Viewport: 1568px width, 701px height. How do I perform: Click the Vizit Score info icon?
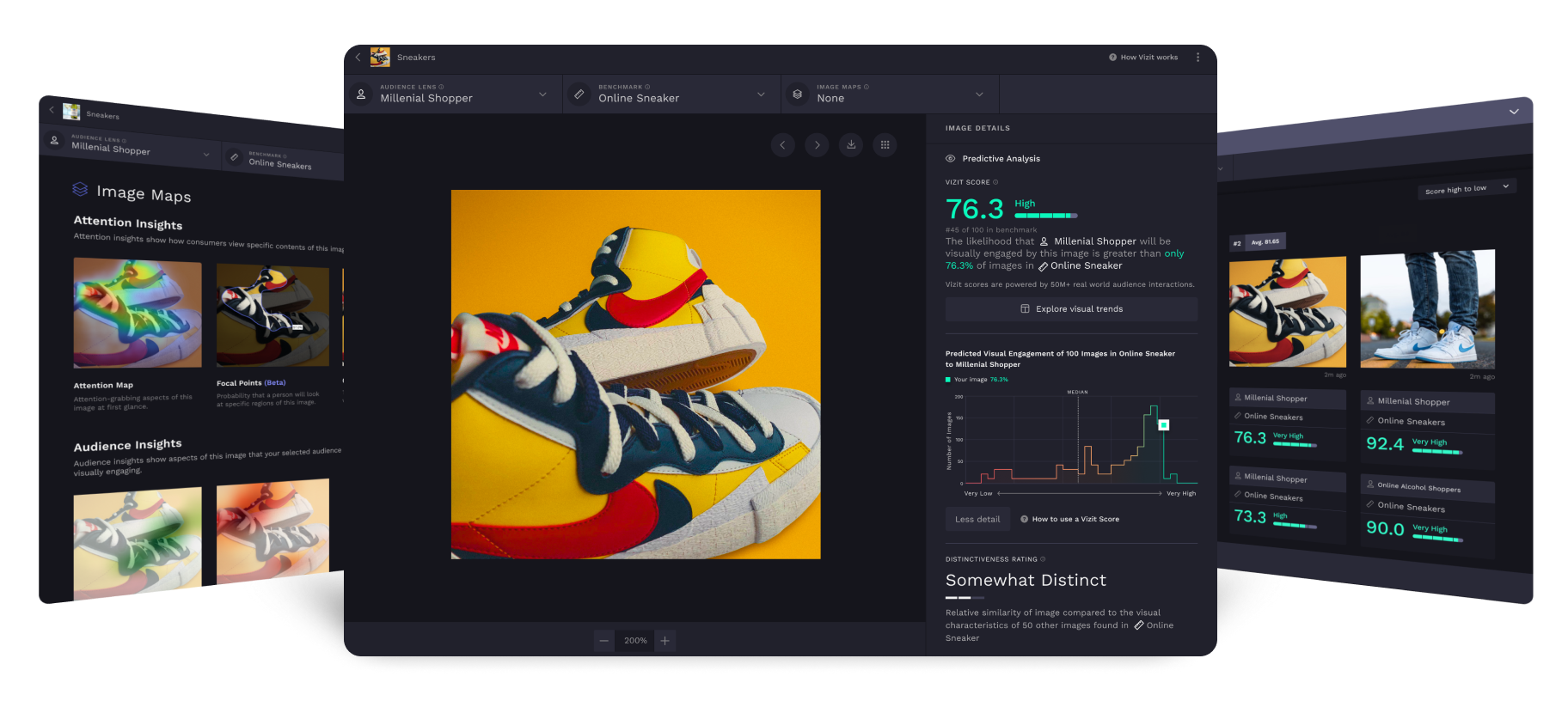click(995, 182)
